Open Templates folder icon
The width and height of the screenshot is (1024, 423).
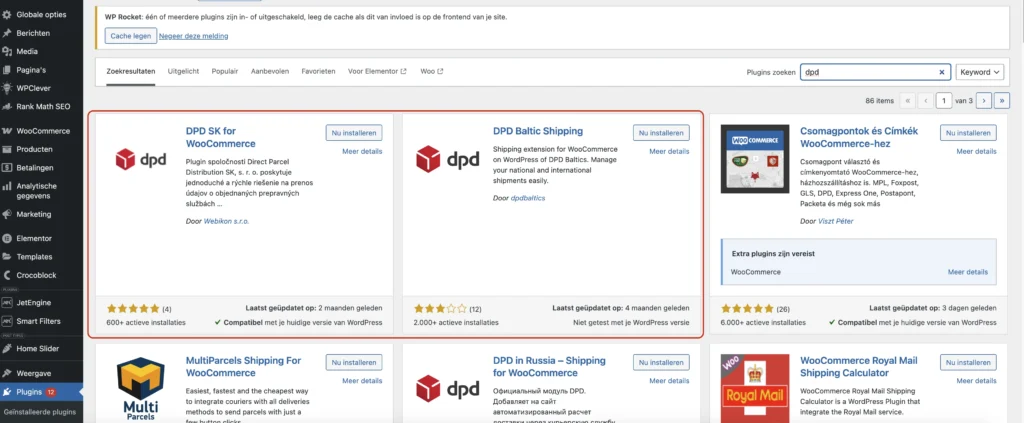(7, 257)
